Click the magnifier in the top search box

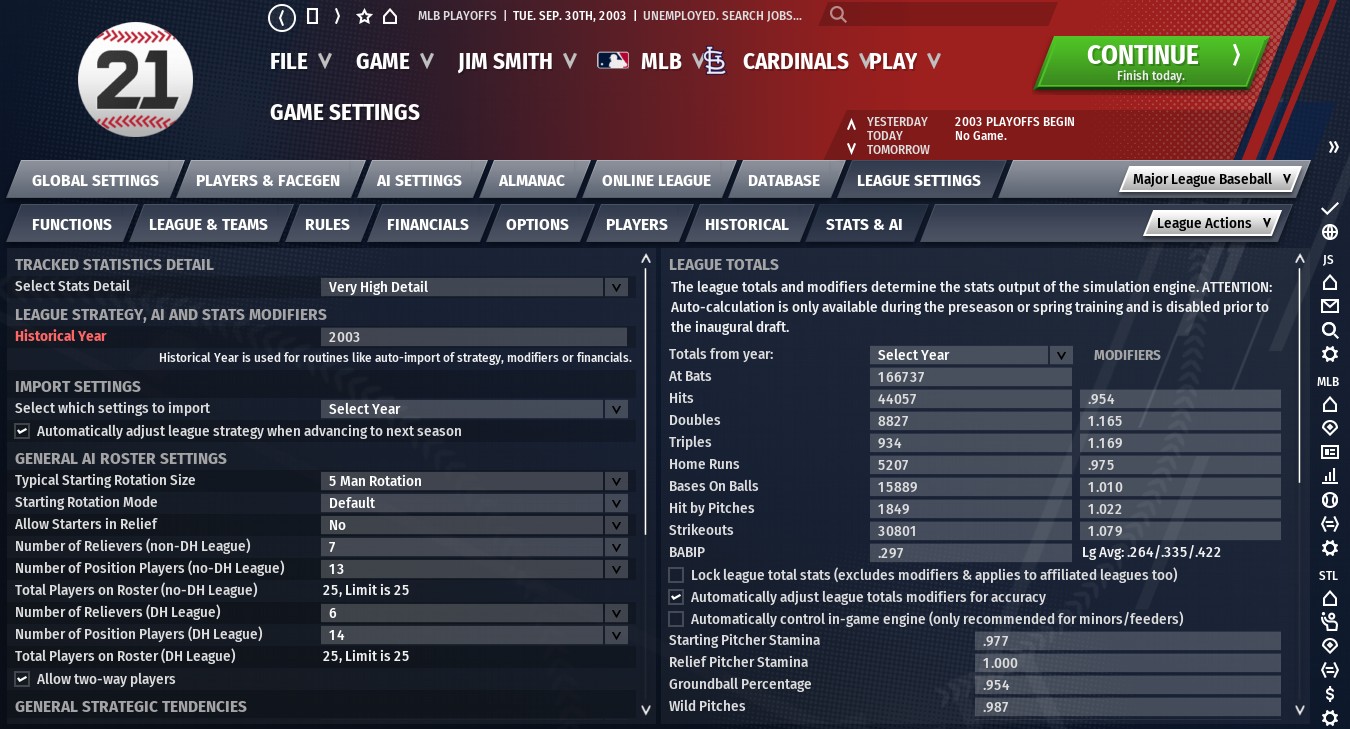click(838, 15)
